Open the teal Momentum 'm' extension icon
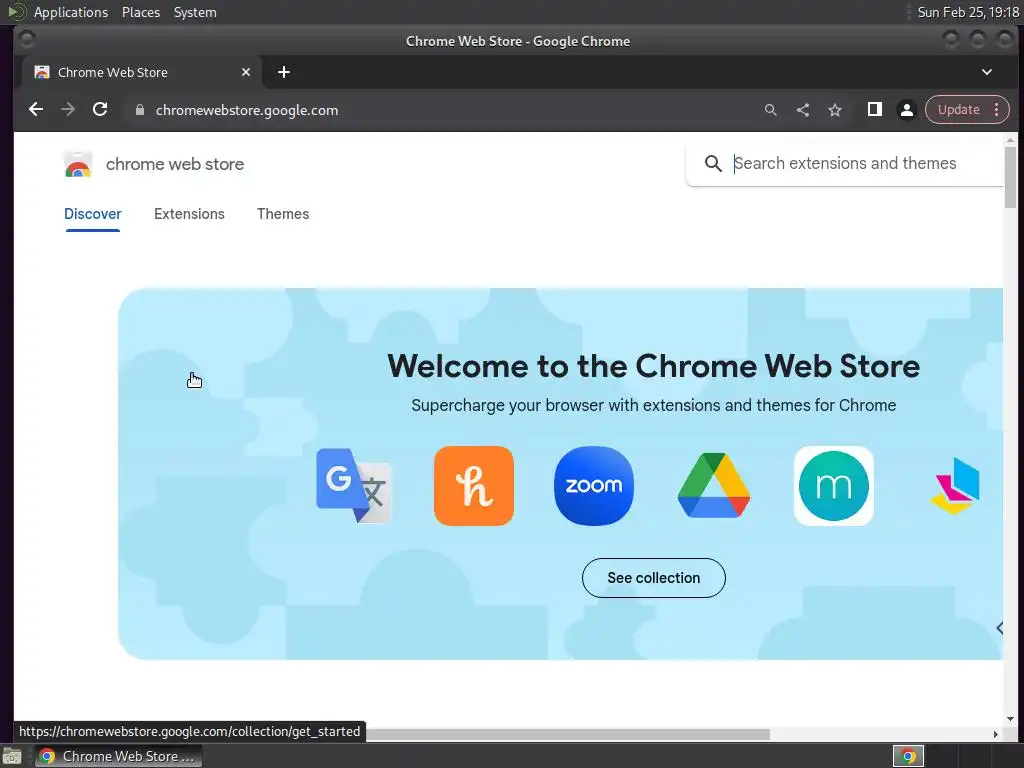 click(834, 486)
